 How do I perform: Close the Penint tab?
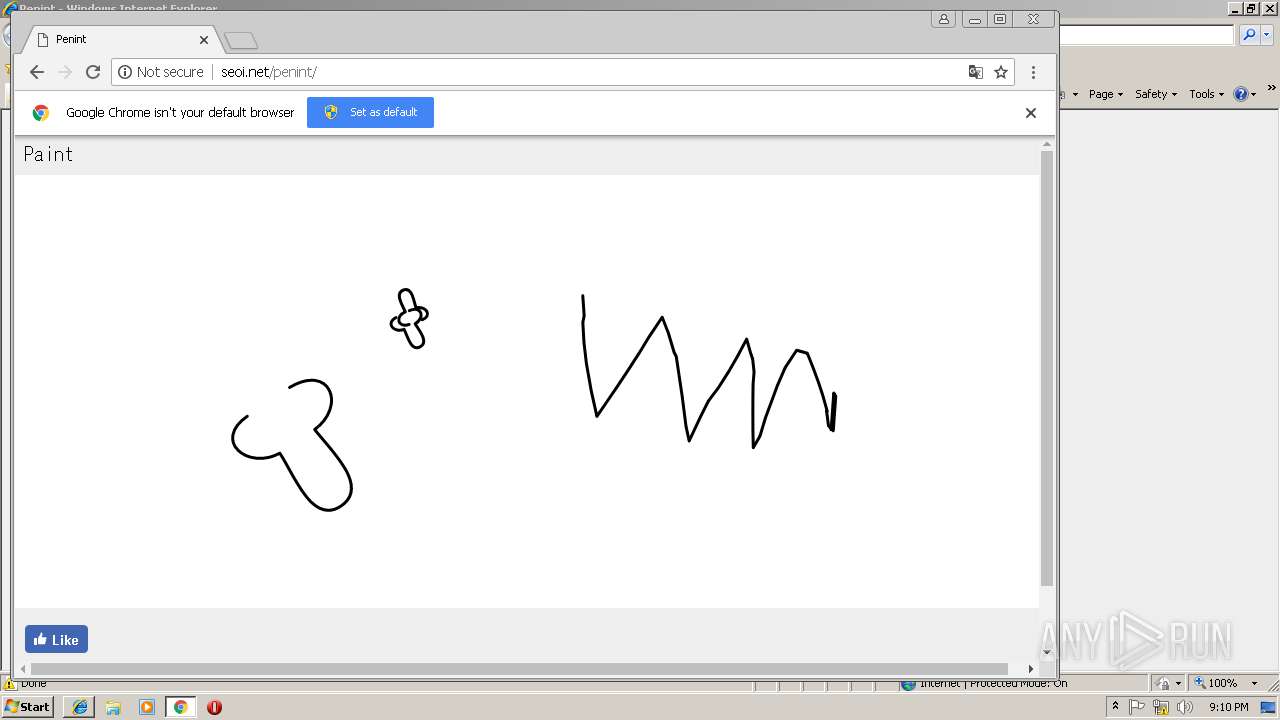204,40
